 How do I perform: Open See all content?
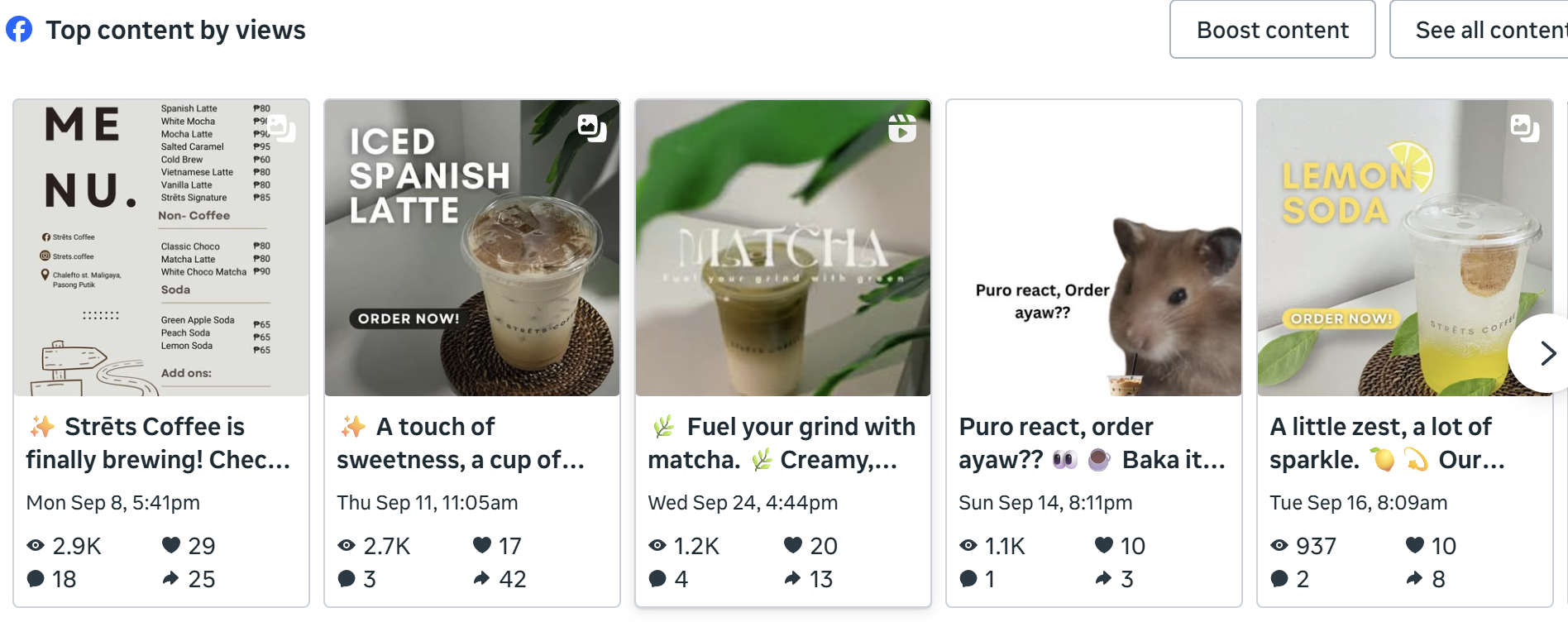pos(1479,30)
